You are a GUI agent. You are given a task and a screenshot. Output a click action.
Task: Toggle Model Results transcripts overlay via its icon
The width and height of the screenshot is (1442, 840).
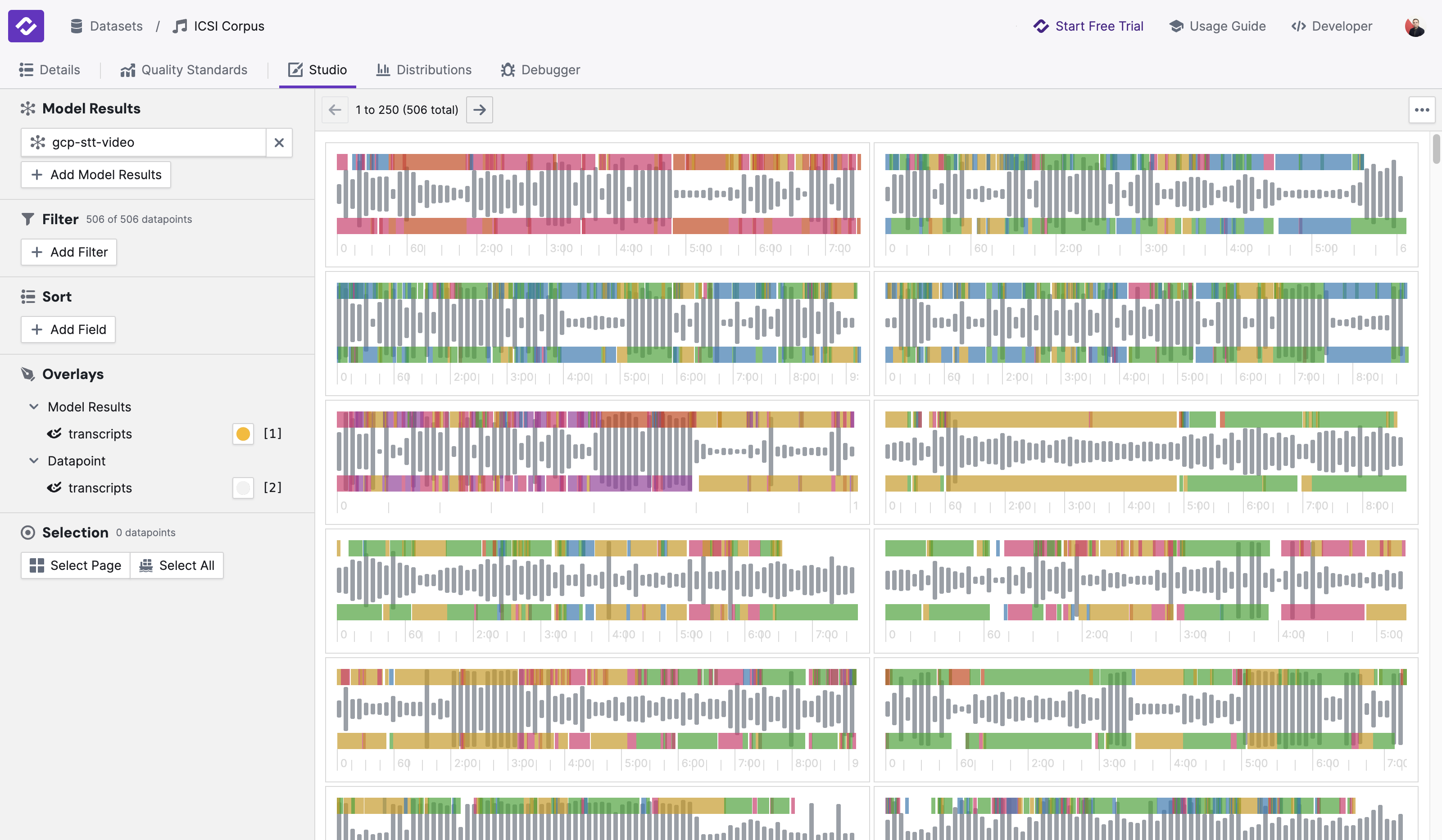tap(54, 434)
